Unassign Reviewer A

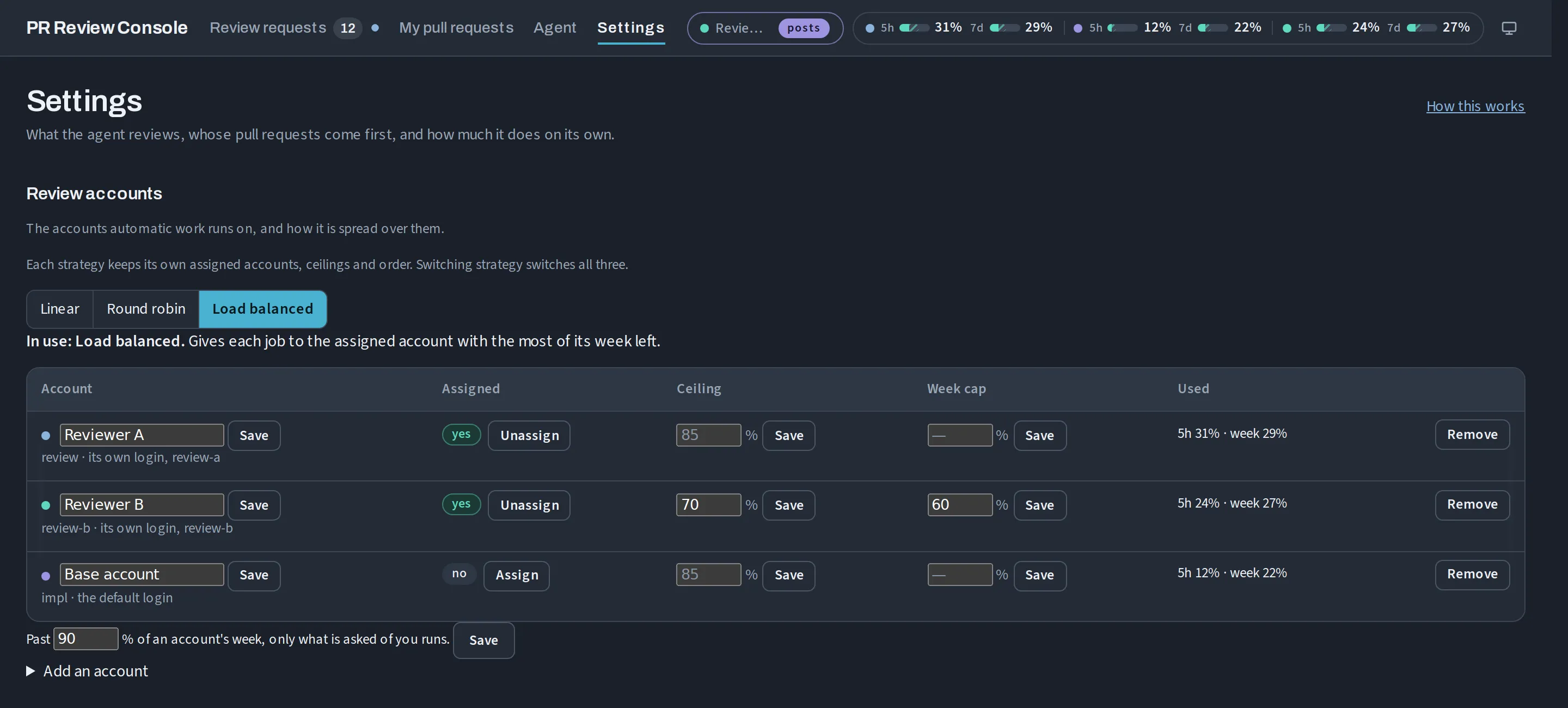pyautogui.click(x=529, y=436)
